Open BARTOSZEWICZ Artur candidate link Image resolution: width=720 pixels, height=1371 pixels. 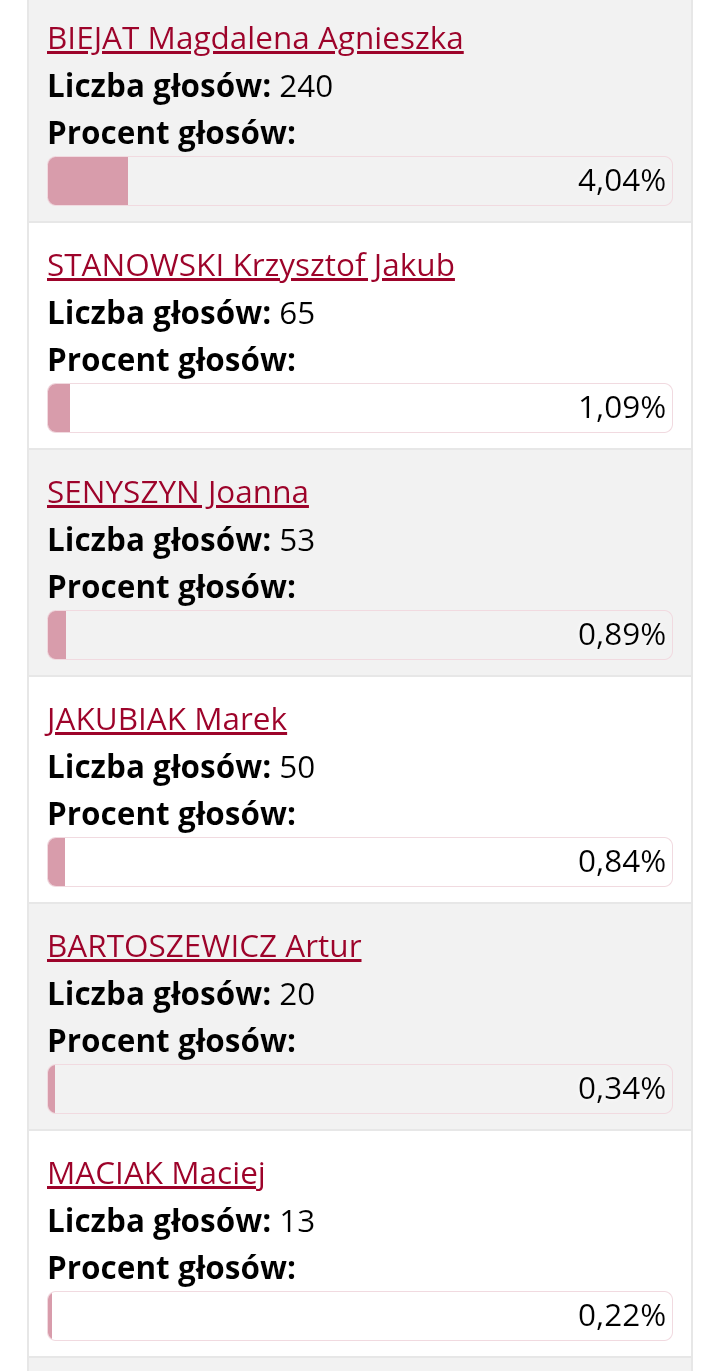pyautogui.click(x=204, y=947)
